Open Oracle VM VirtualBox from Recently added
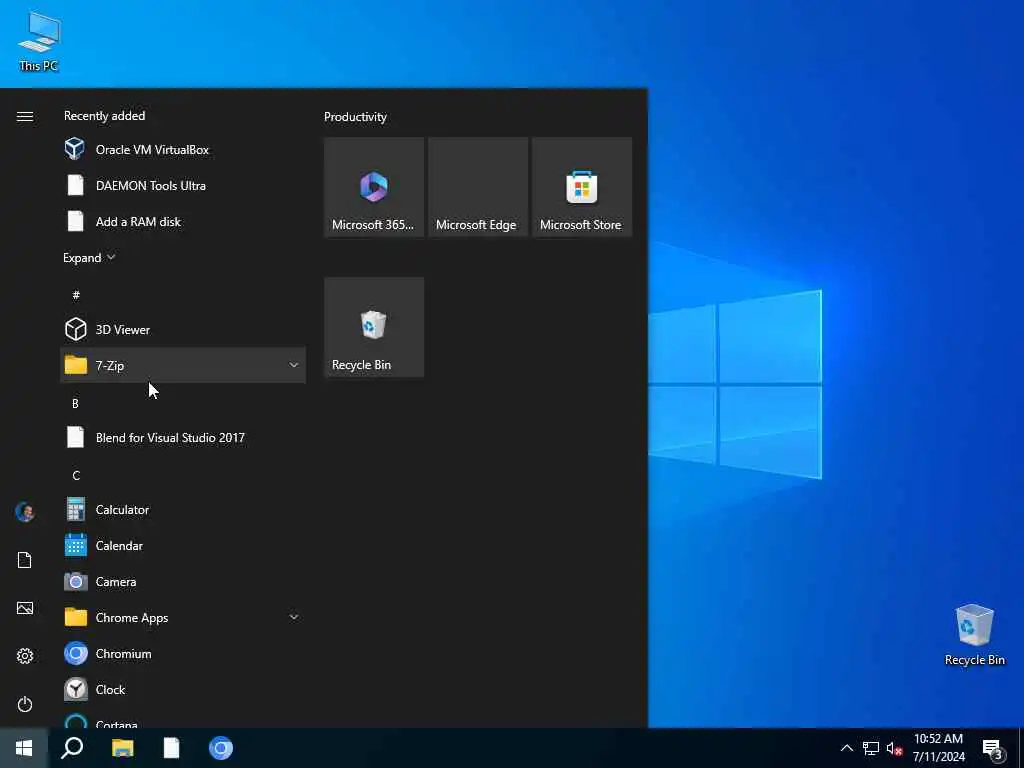1024x768 pixels. pos(183,150)
